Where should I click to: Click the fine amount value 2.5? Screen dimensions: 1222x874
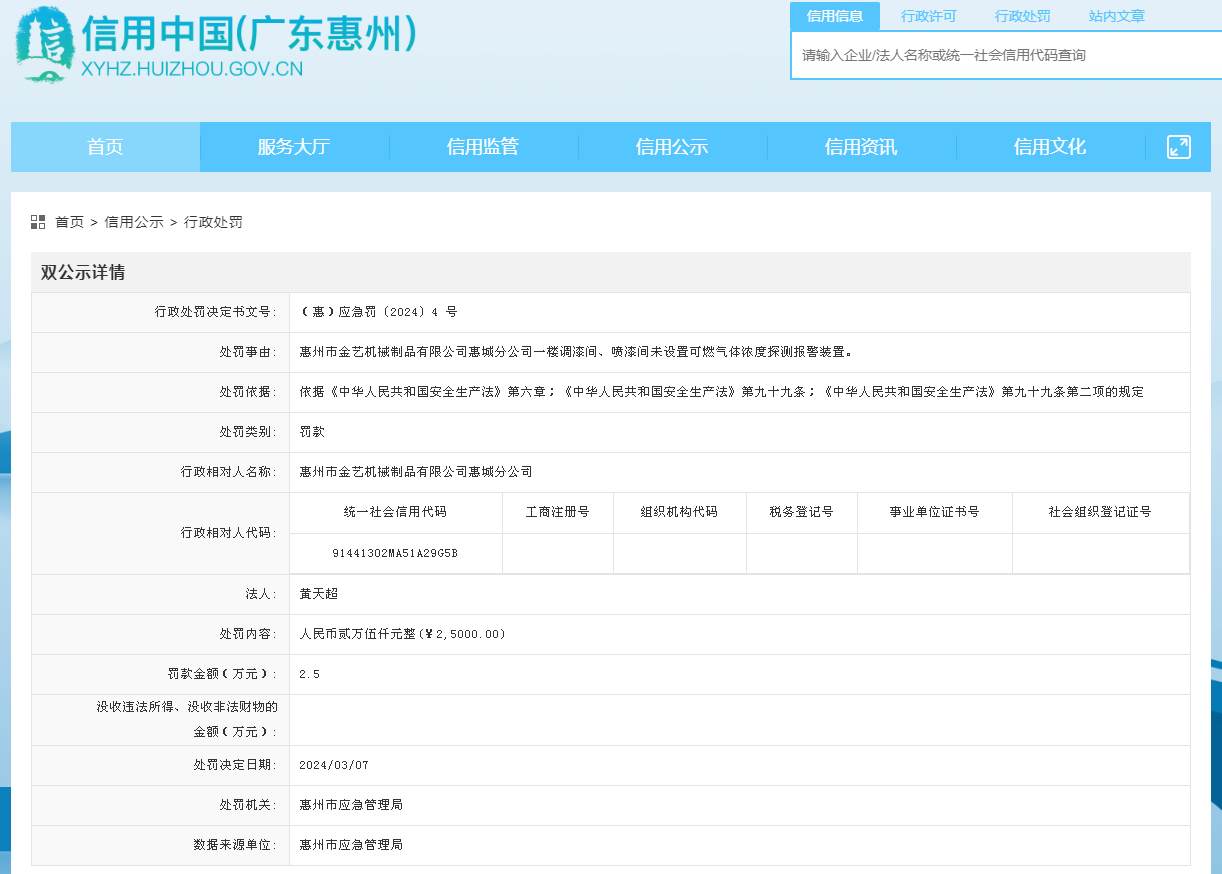309,674
